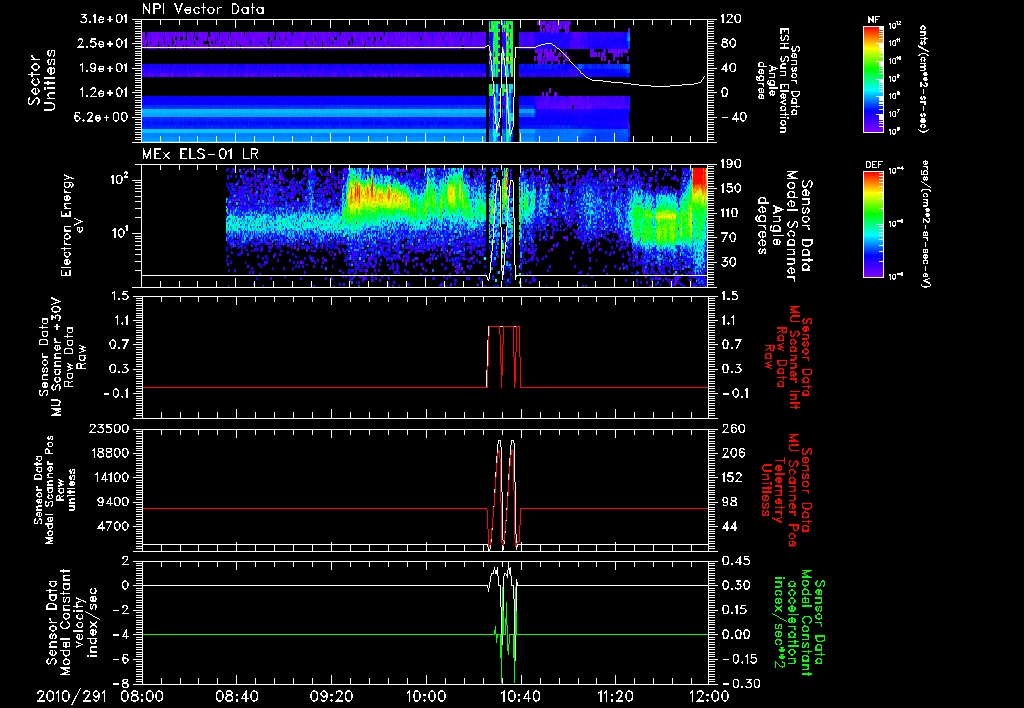Select the 'NPI Vector Data' panel title
Image resolution: width=1024 pixels, height=708 pixels.
[203, 9]
